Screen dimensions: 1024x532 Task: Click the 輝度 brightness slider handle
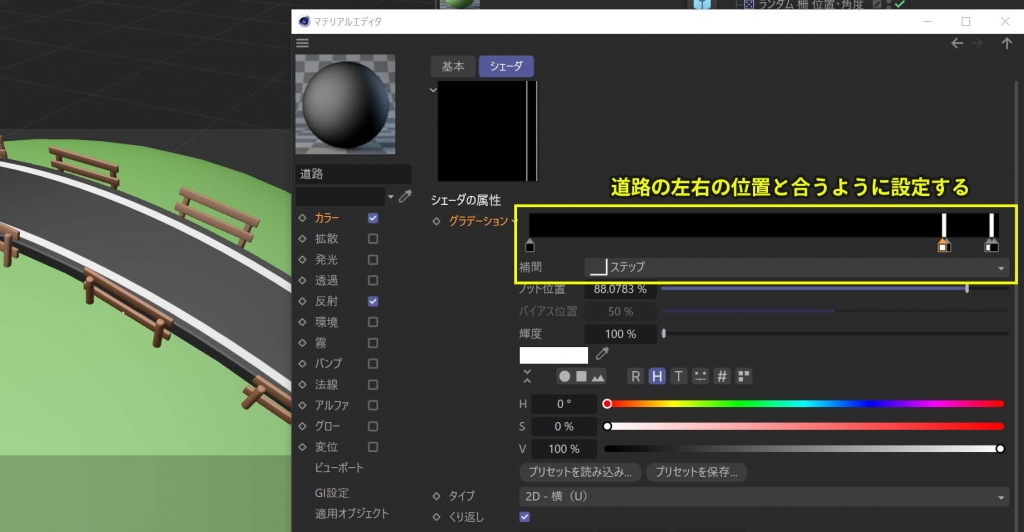coord(664,334)
